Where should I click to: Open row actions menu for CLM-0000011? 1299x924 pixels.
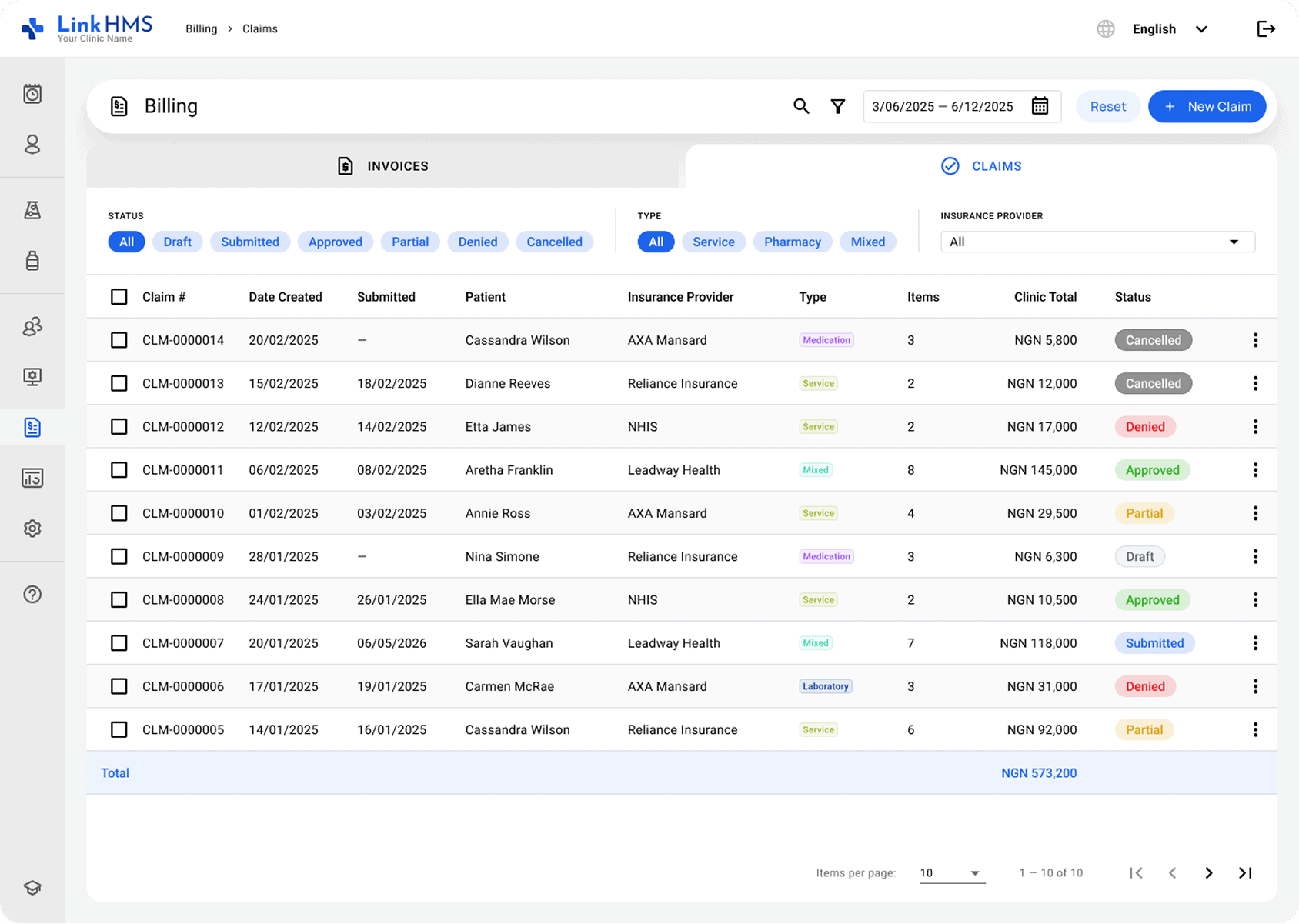coord(1255,470)
